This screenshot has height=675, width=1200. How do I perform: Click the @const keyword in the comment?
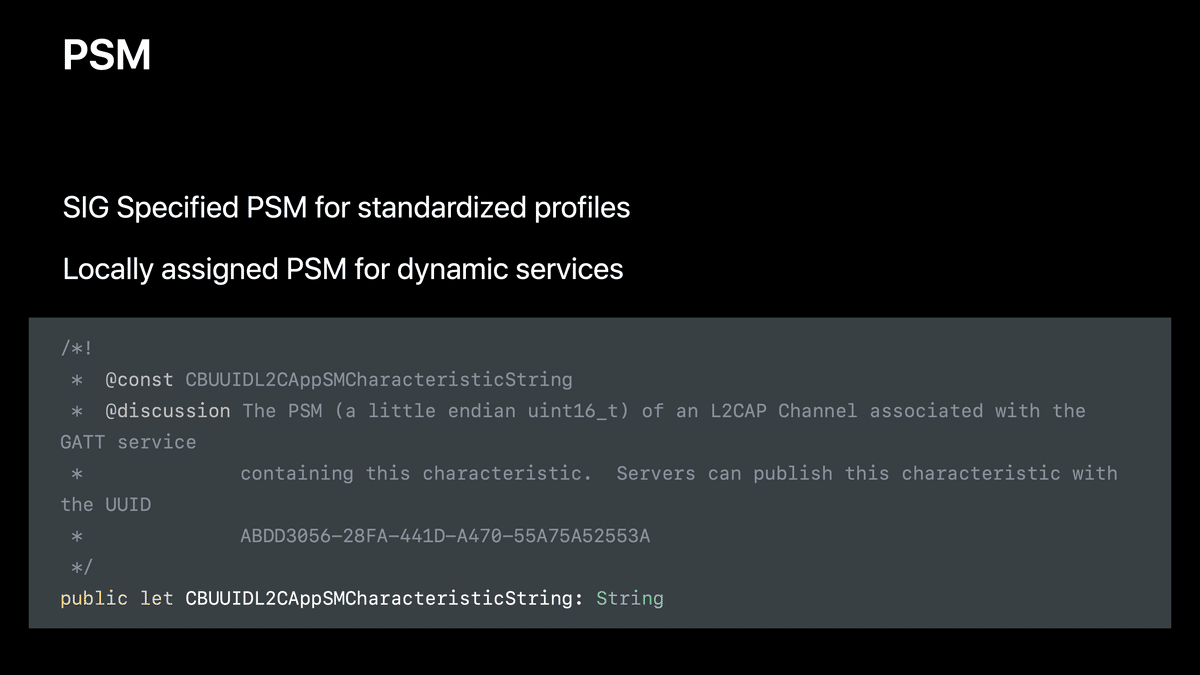[x=139, y=379]
